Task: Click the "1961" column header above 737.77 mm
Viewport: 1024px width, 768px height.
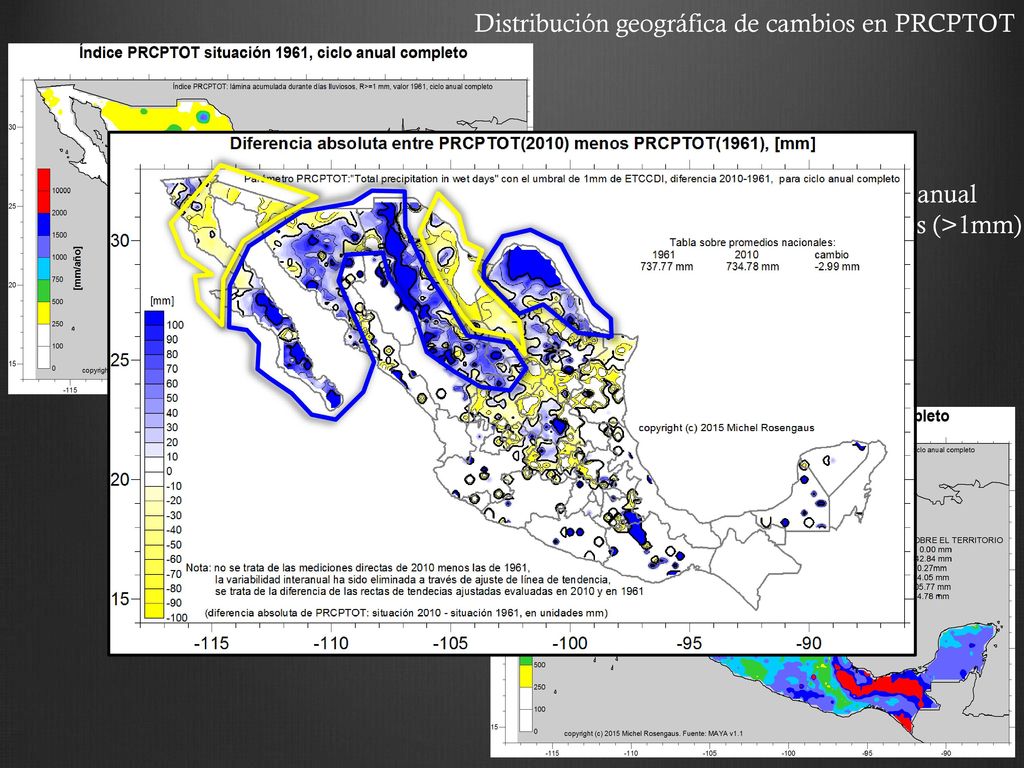Action: (x=664, y=255)
